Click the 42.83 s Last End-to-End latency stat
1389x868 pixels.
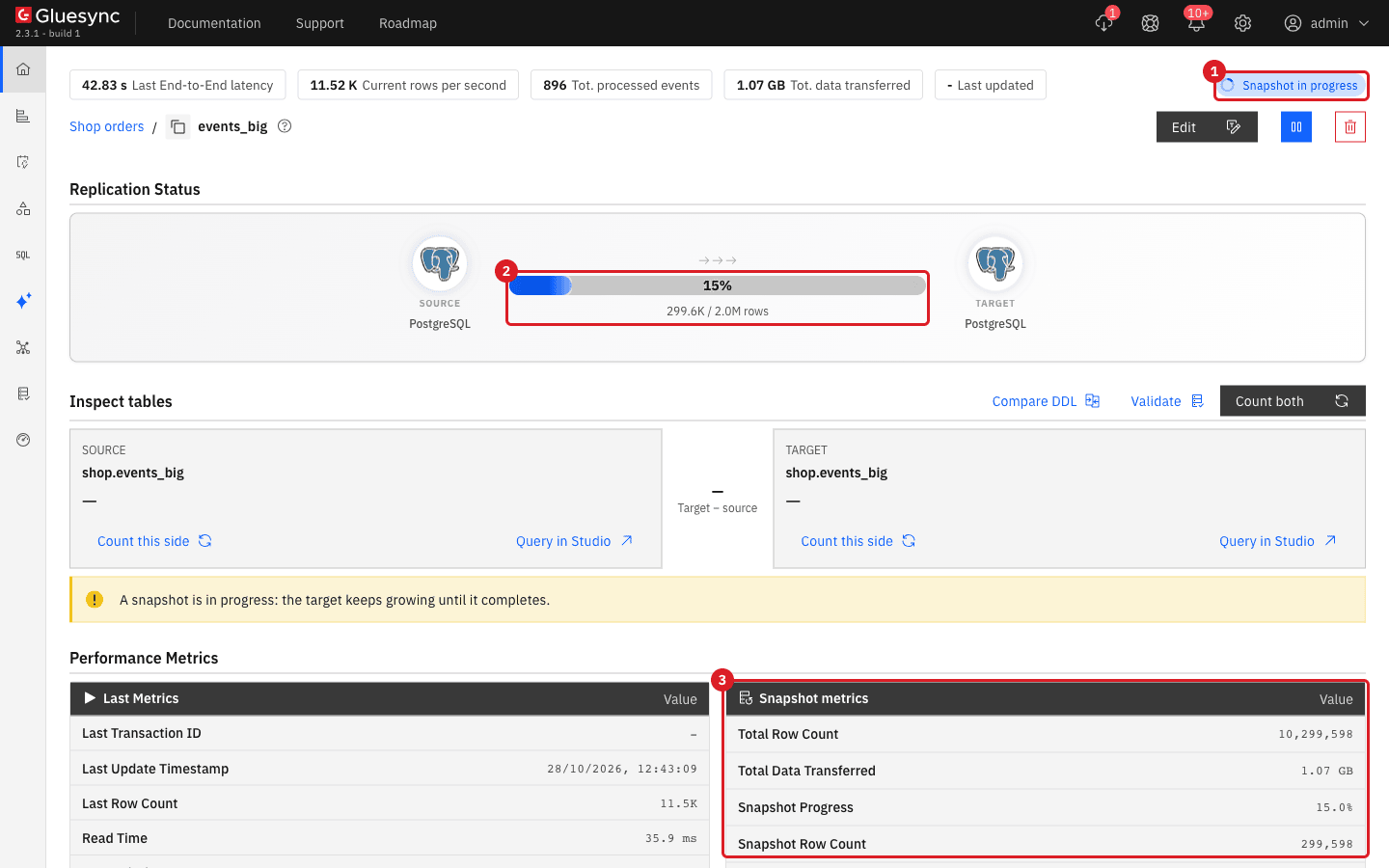point(177,85)
